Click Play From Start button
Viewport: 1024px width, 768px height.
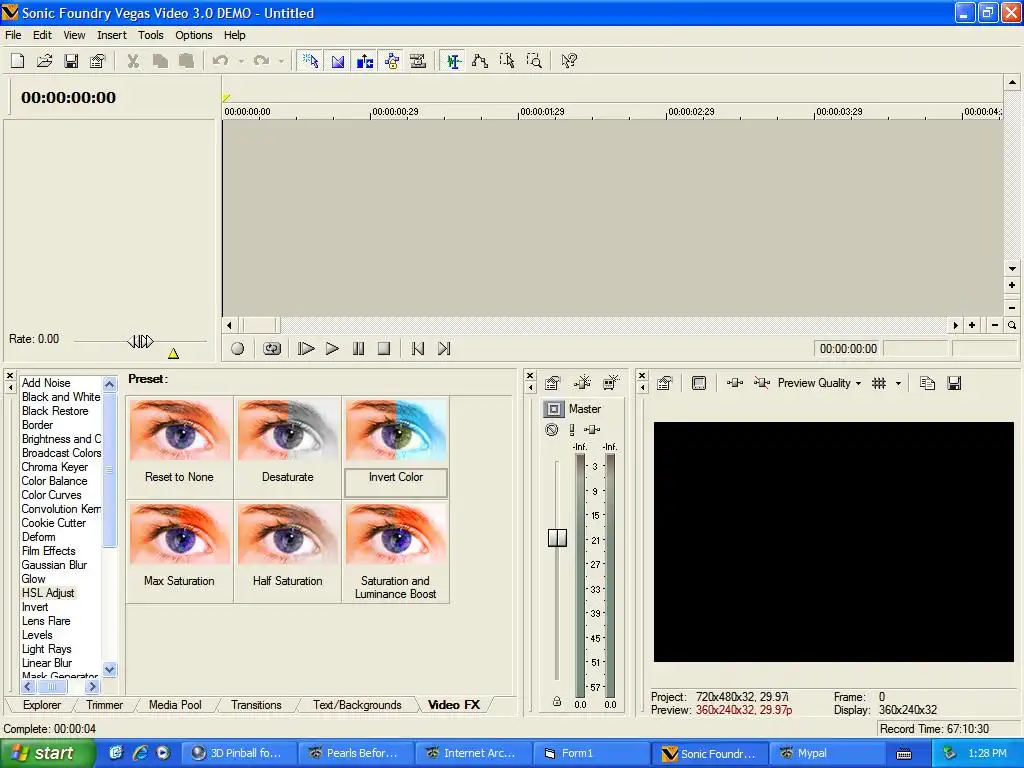306,349
